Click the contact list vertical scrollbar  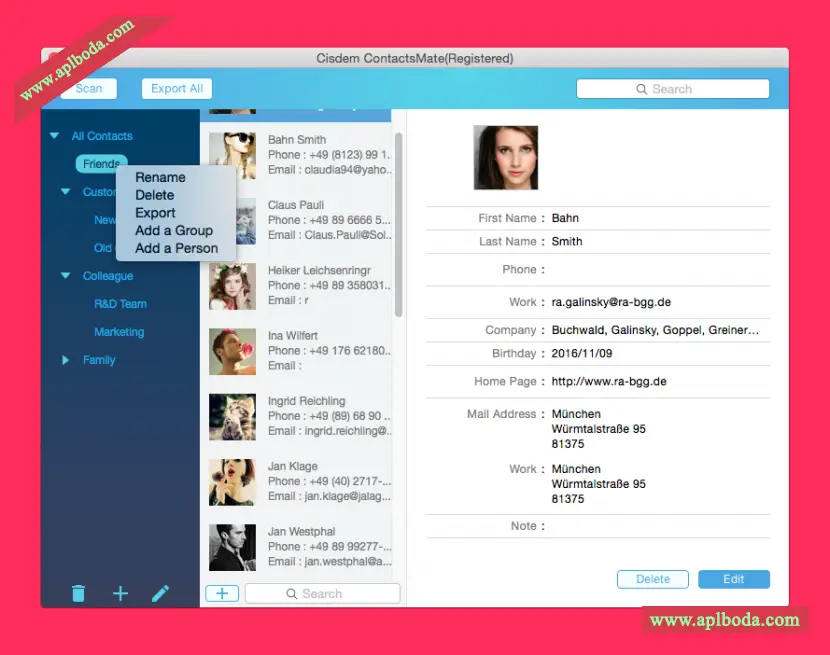399,225
